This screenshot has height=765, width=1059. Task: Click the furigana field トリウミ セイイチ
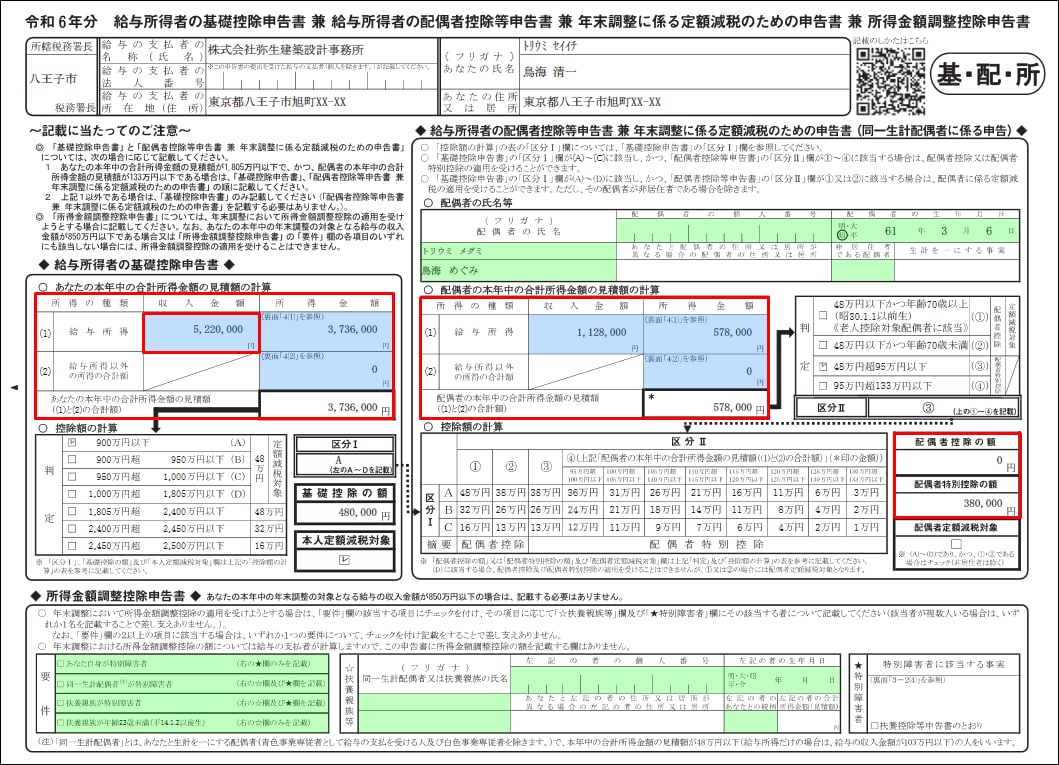click(683, 46)
